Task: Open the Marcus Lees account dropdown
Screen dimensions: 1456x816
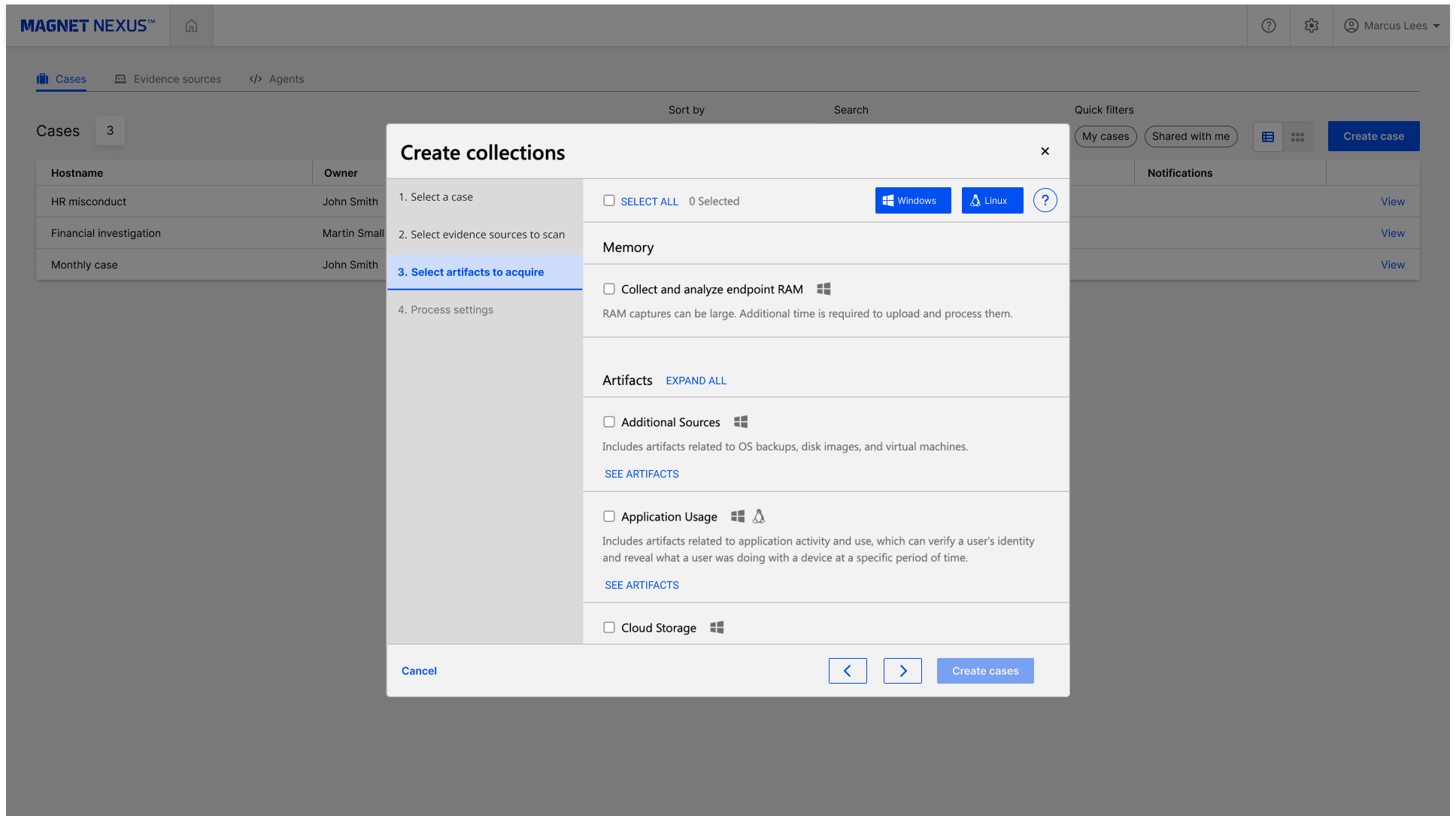Action: tap(1392, 25)
